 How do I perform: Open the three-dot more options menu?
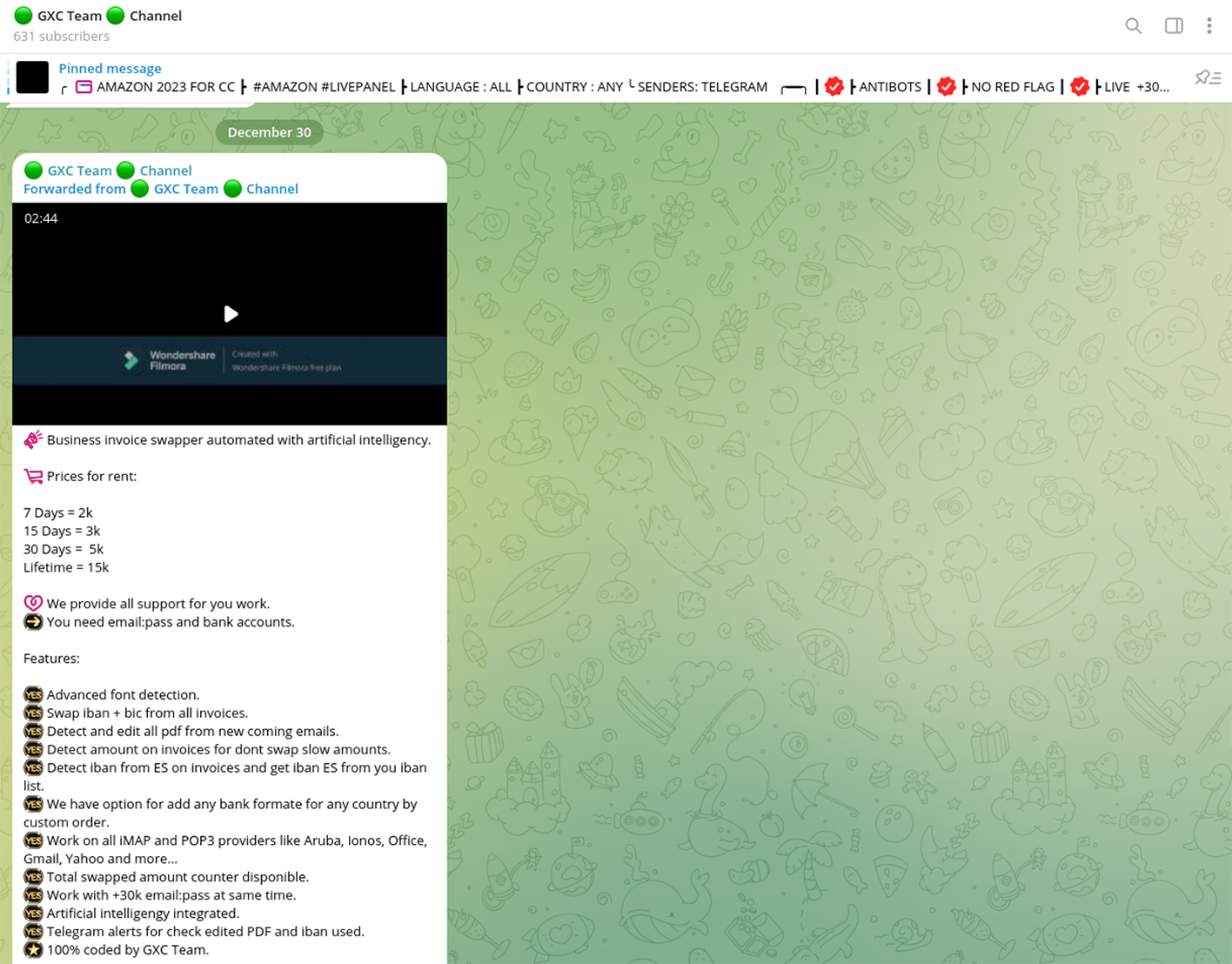(1209, 26)
